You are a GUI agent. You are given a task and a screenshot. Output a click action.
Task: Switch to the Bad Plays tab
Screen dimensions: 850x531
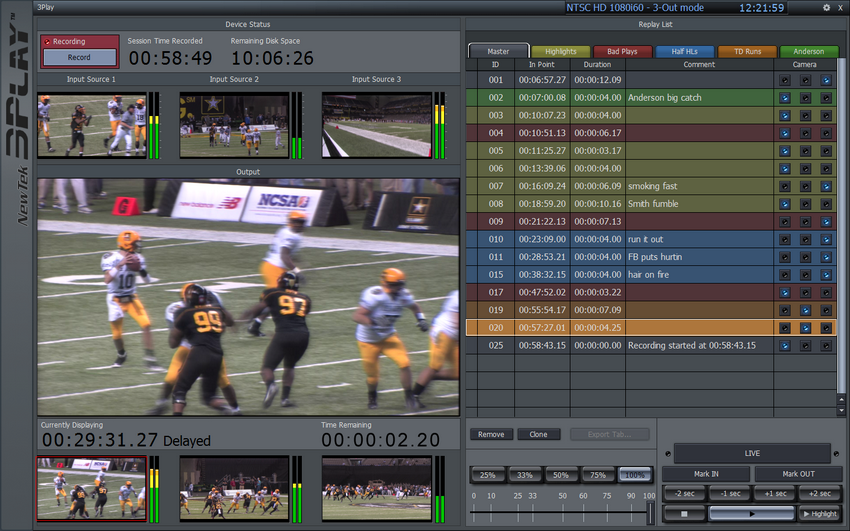point(622,51)
